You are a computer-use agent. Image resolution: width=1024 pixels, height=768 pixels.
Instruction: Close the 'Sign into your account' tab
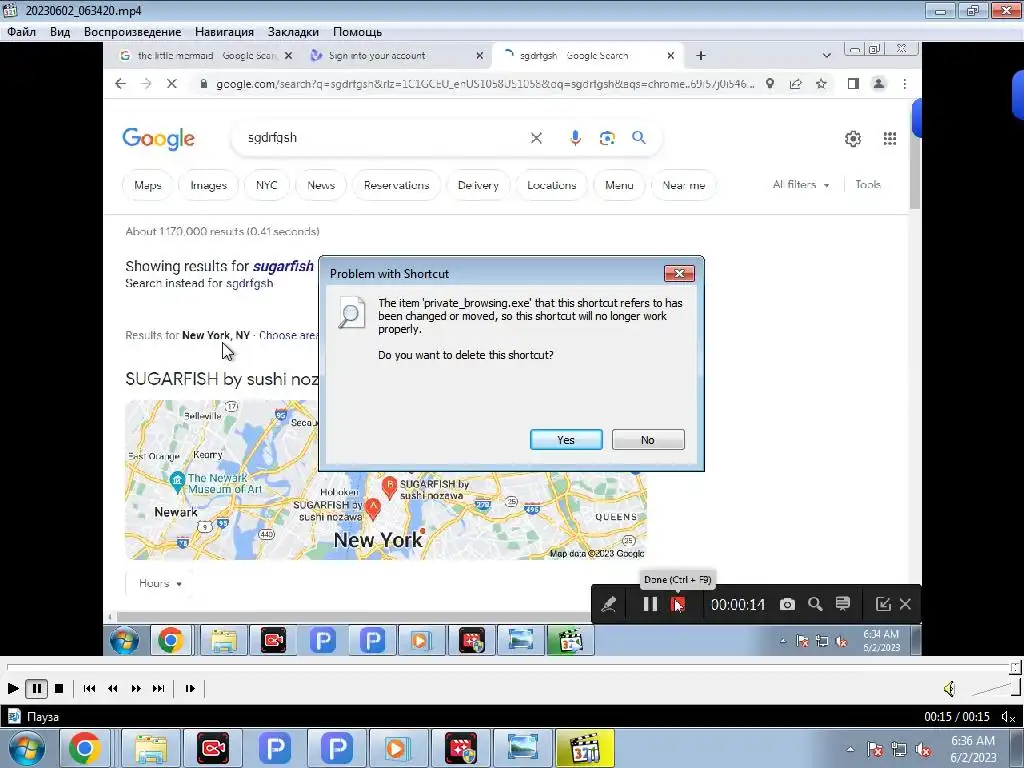click(480, 56)
